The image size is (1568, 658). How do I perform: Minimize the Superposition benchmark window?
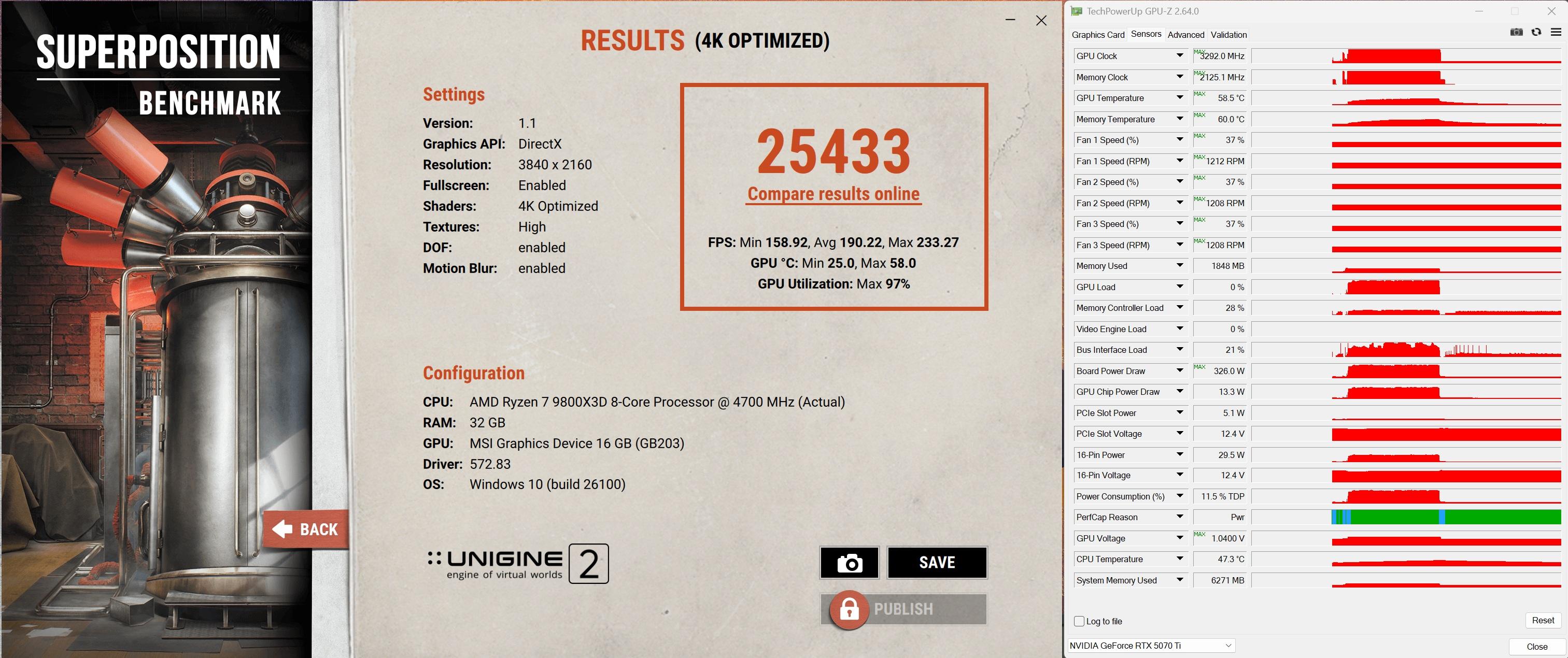tap(1010, 21)
